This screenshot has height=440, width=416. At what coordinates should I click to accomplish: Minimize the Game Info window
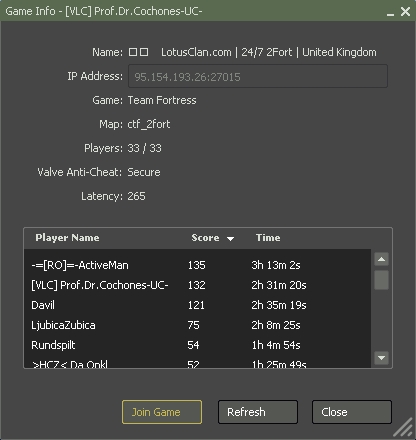(390, 12)
